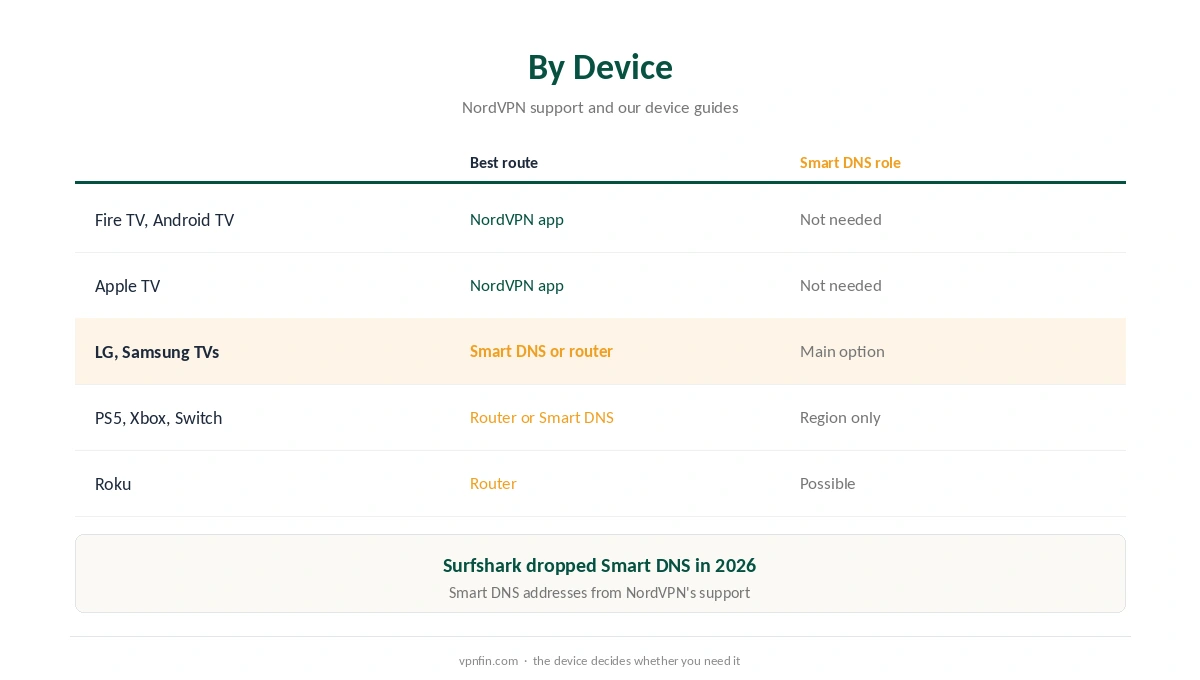Select the 'PS5, Xbox, Switch' row label
This screenshot has width=1200, height=680.
click(158, 418)
